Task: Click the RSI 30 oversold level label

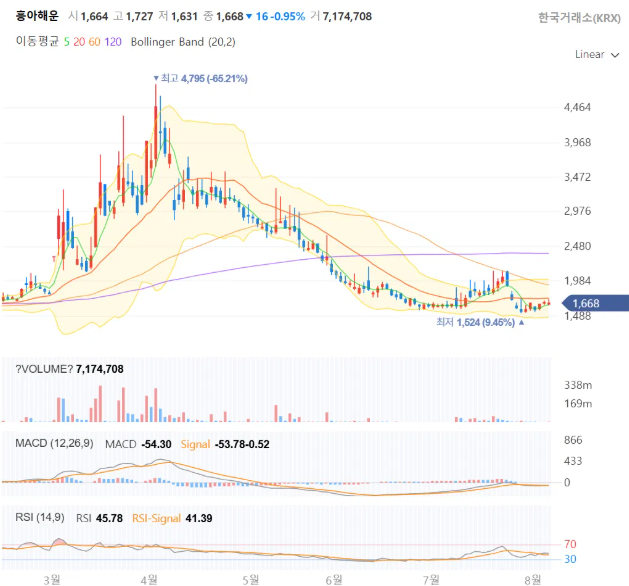Action: [x=570, y=559]
